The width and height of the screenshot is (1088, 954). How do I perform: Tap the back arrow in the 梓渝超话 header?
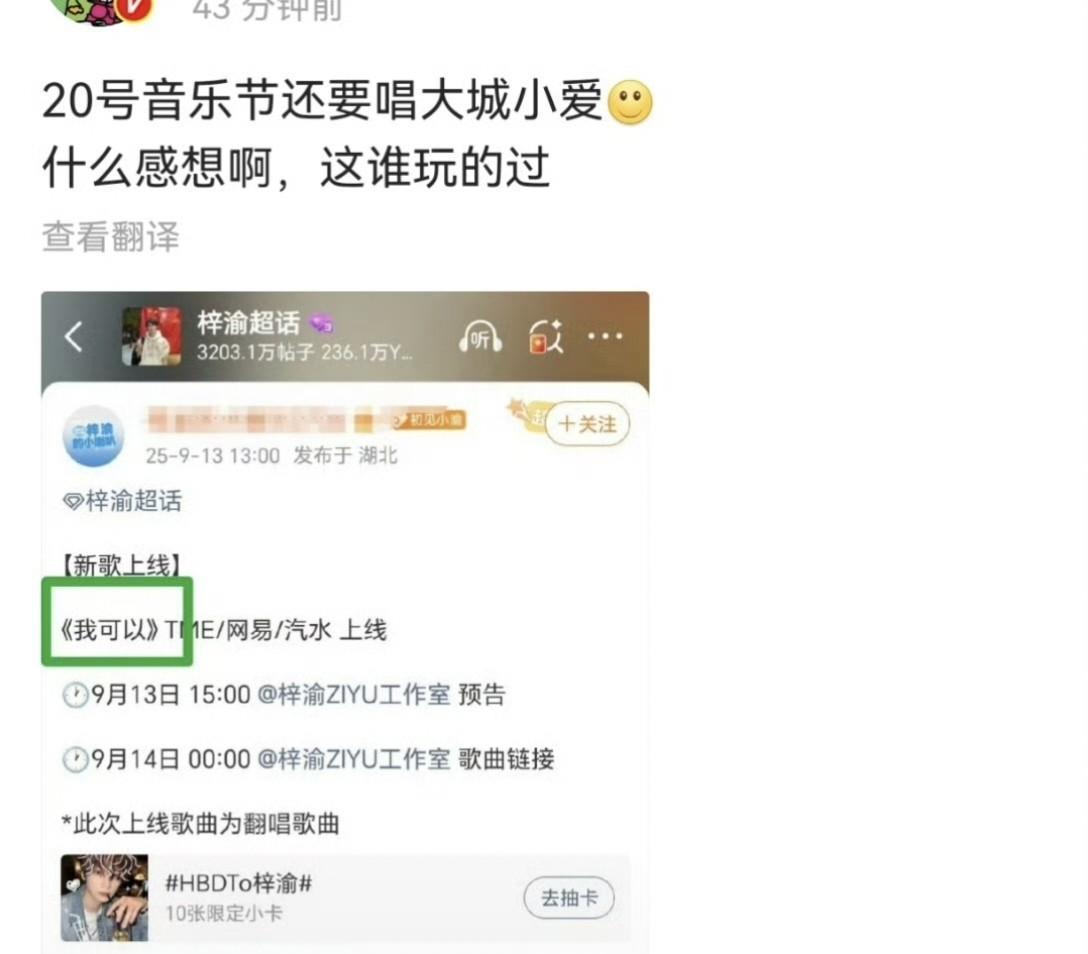74,337
